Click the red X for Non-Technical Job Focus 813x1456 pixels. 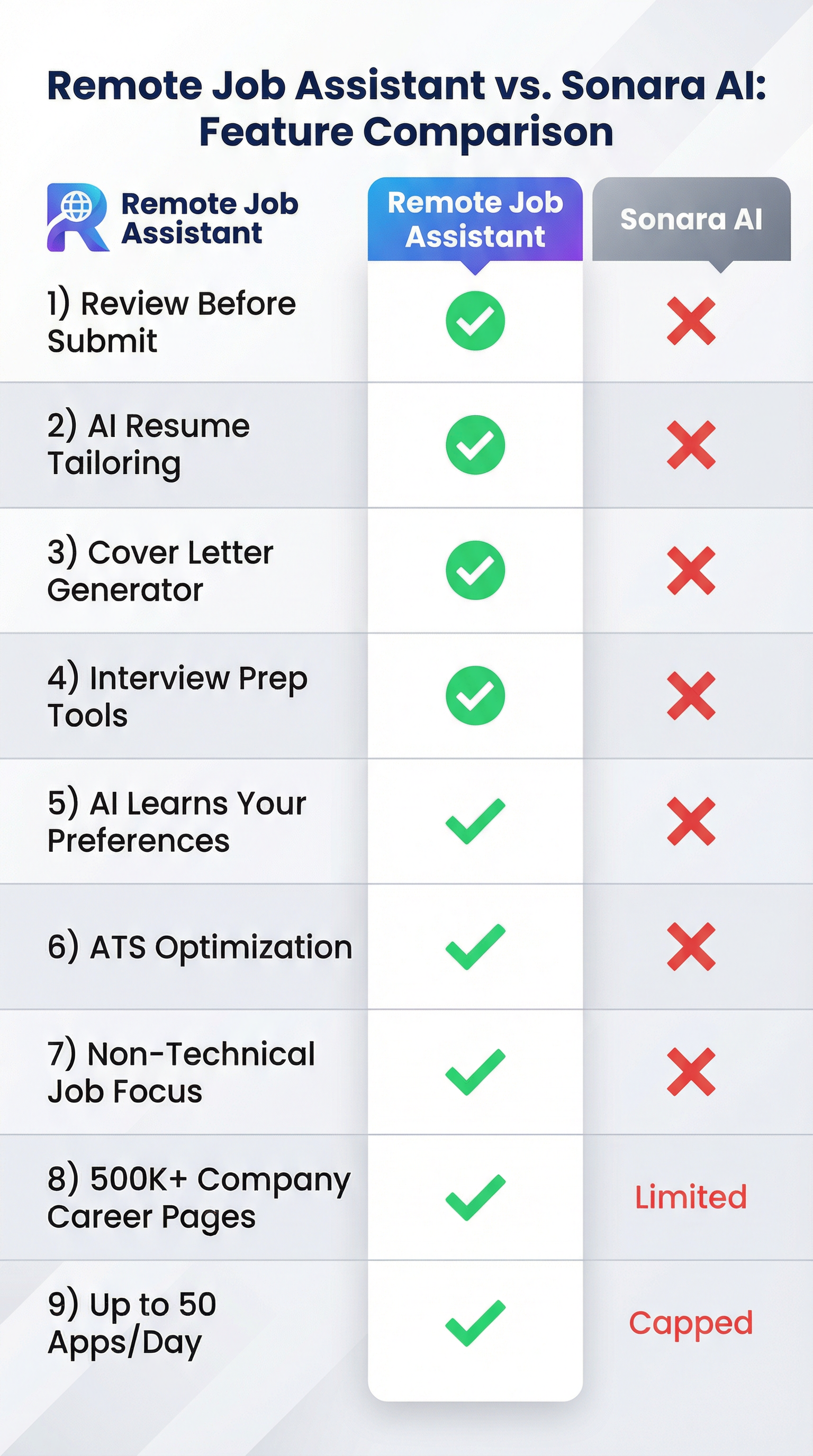[x=691, y=1072]
